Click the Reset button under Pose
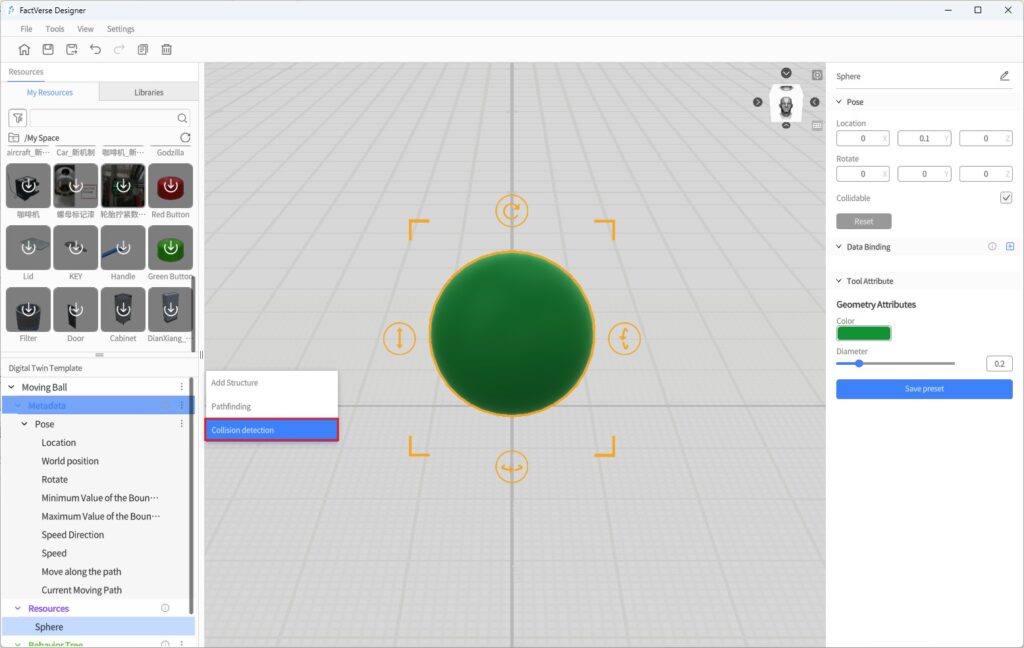This screenshot has height=648, width=1024. click(x=863, y=221)
